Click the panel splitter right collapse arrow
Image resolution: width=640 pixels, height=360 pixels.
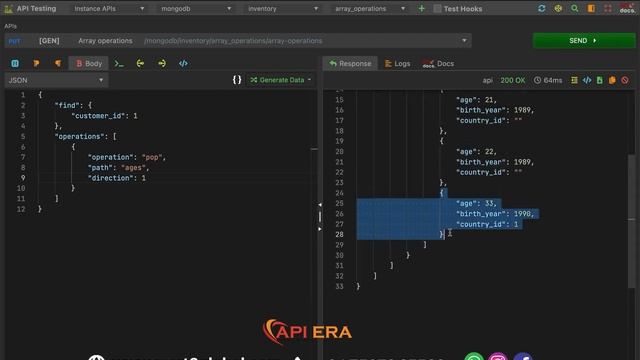(320, 229)
